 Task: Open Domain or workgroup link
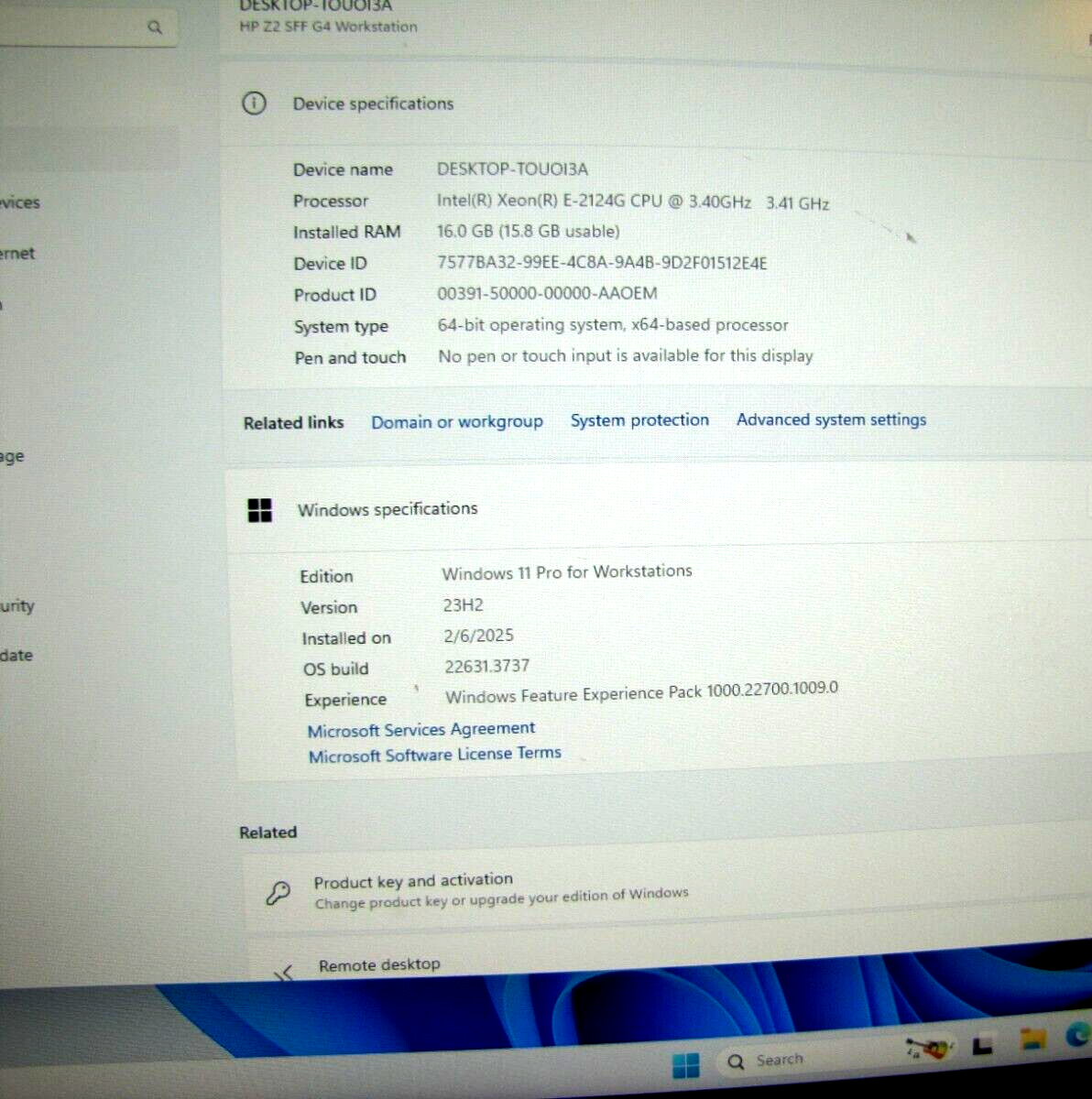(457, 421)
